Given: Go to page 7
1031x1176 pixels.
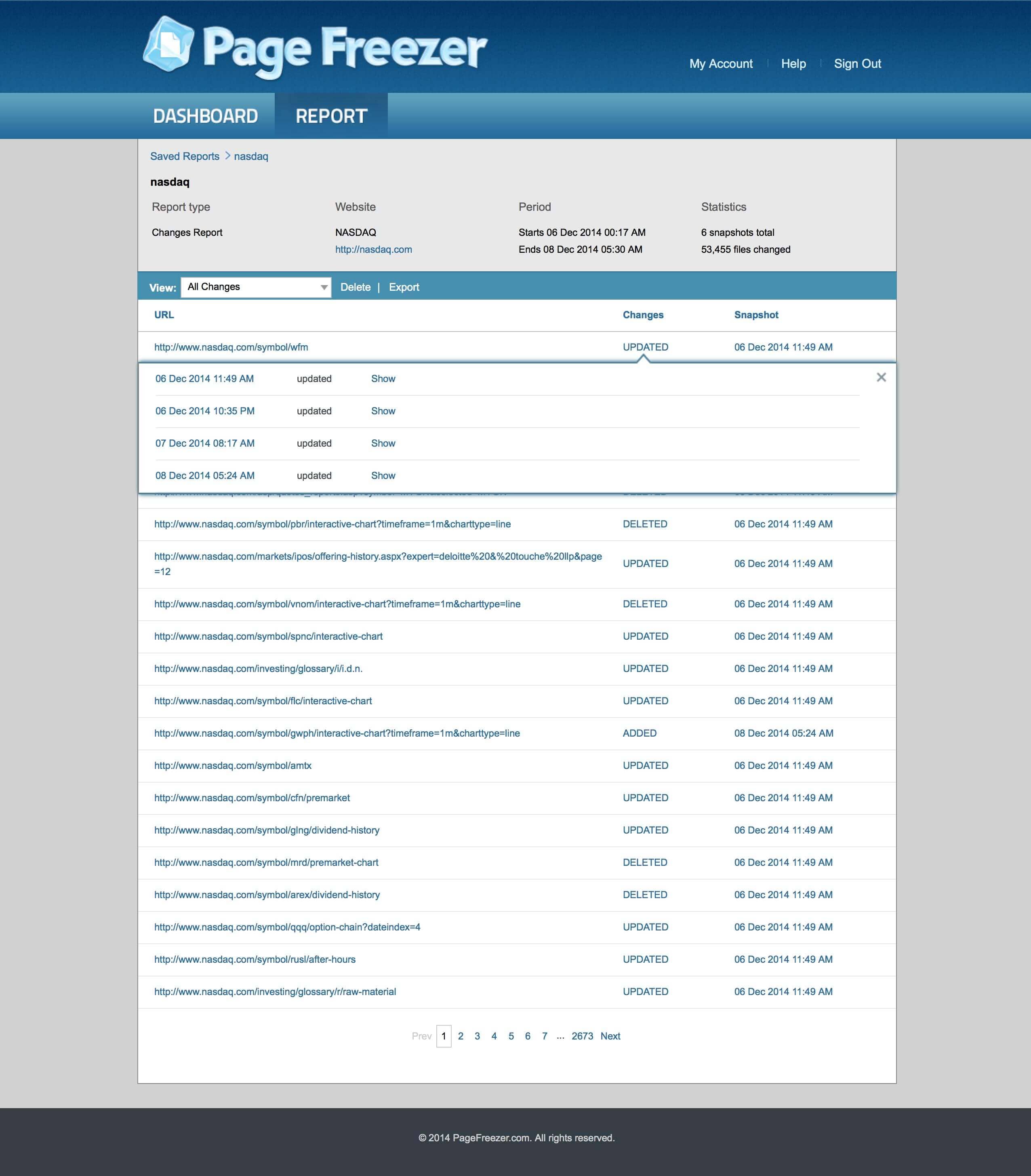Looking at the screenshot, I should click(544, 1036).
